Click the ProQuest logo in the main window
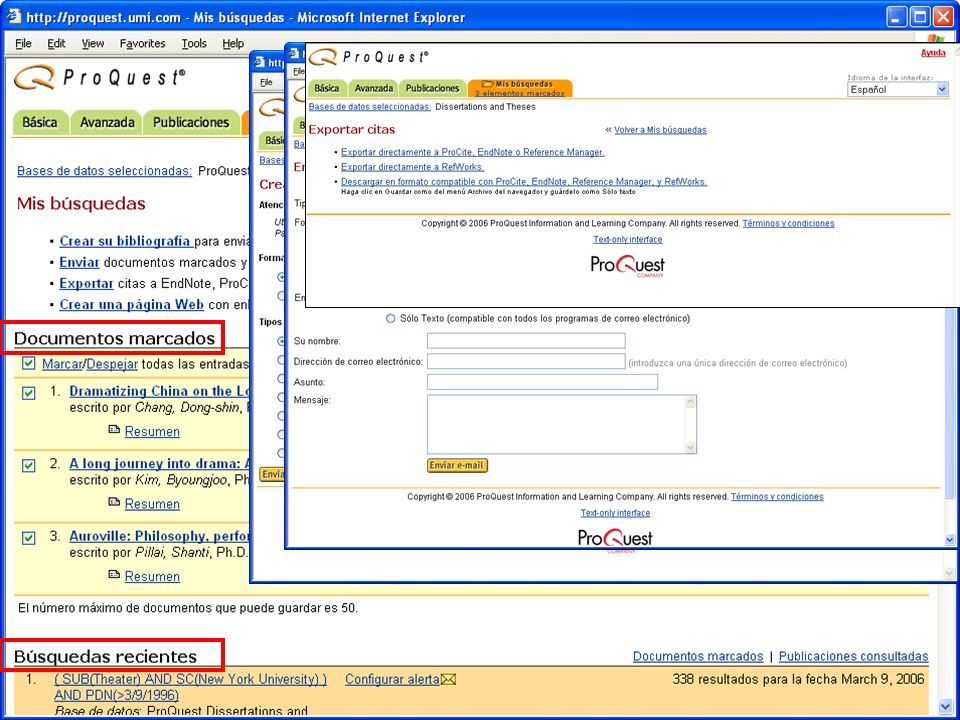This screenshot has width=960, height=720. click(x=99, y=78)
